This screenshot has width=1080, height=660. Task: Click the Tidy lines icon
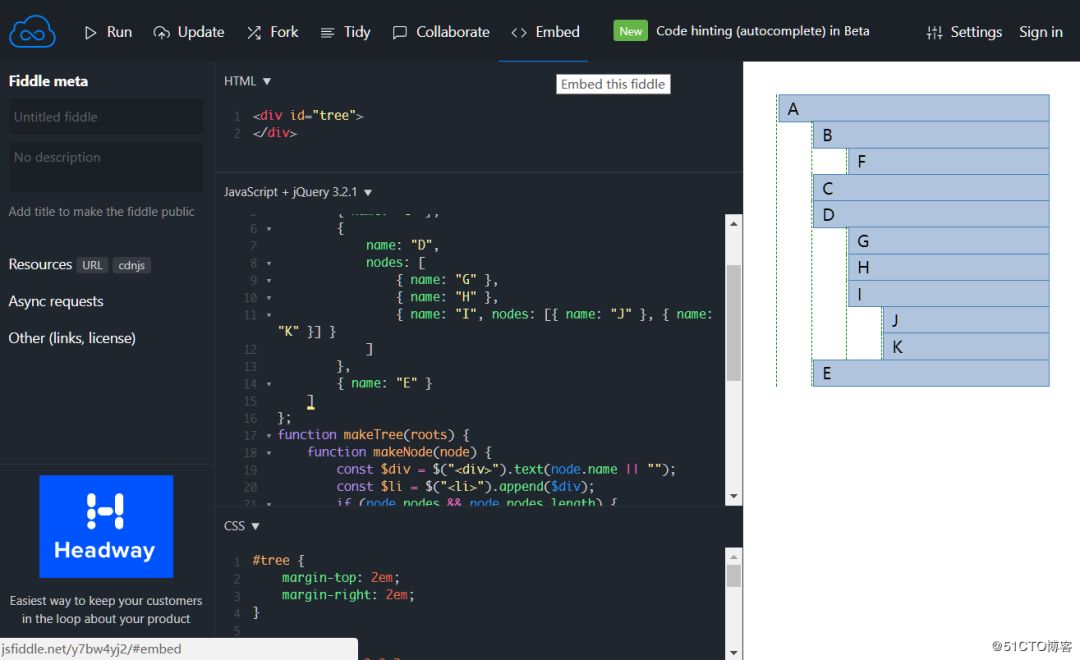click(327, 32)
